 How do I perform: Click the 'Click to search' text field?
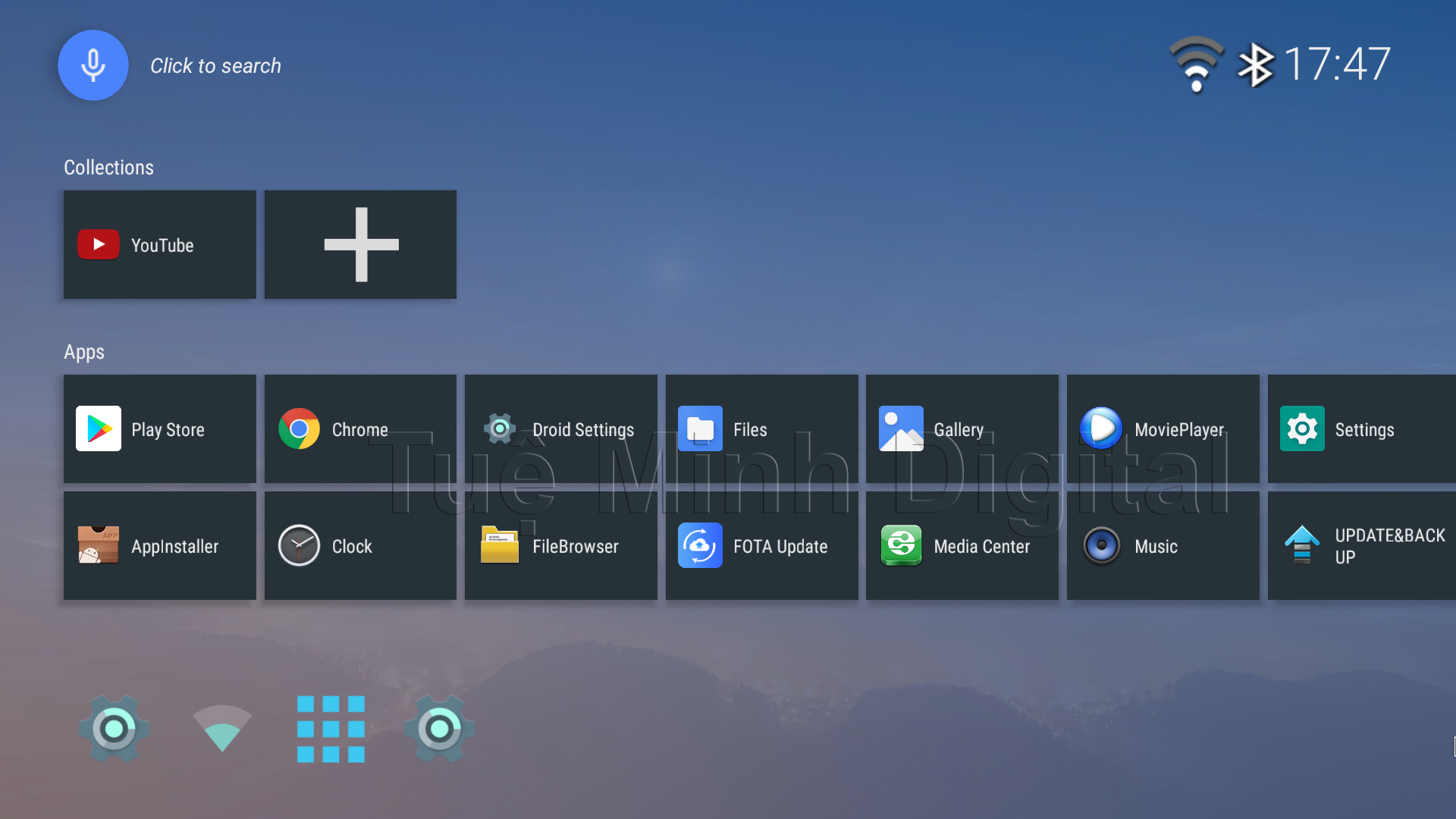click(215, 66)
